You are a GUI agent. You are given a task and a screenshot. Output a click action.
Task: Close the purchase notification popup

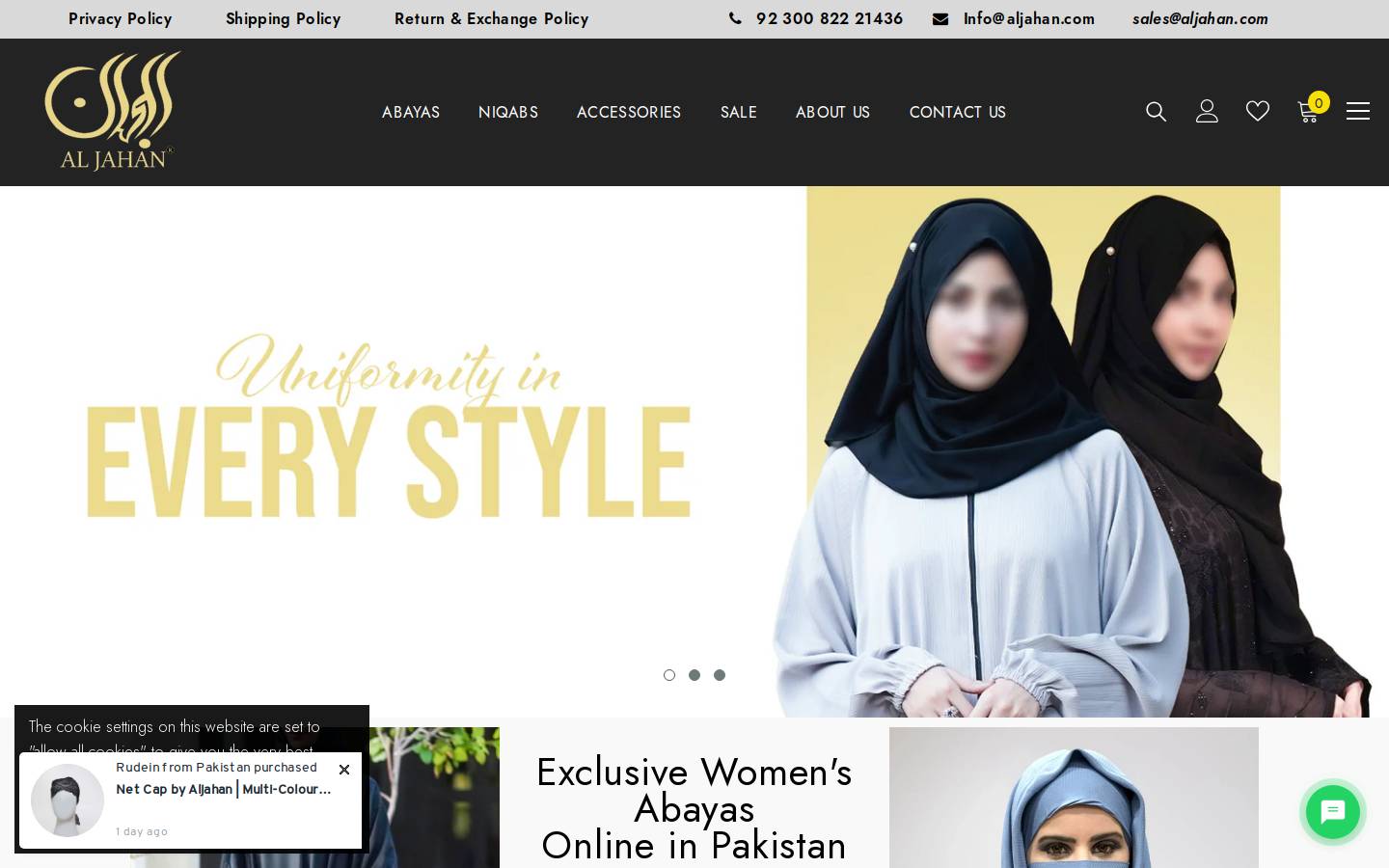pos(344,770)
